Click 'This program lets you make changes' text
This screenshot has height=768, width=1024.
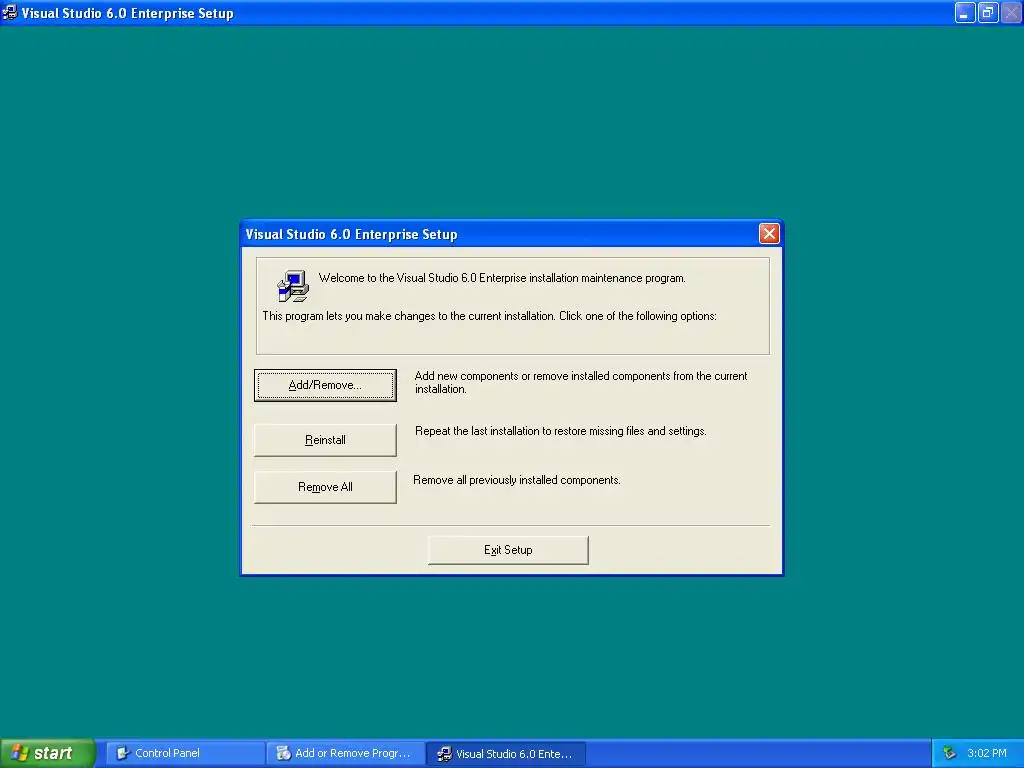[490, 316]
